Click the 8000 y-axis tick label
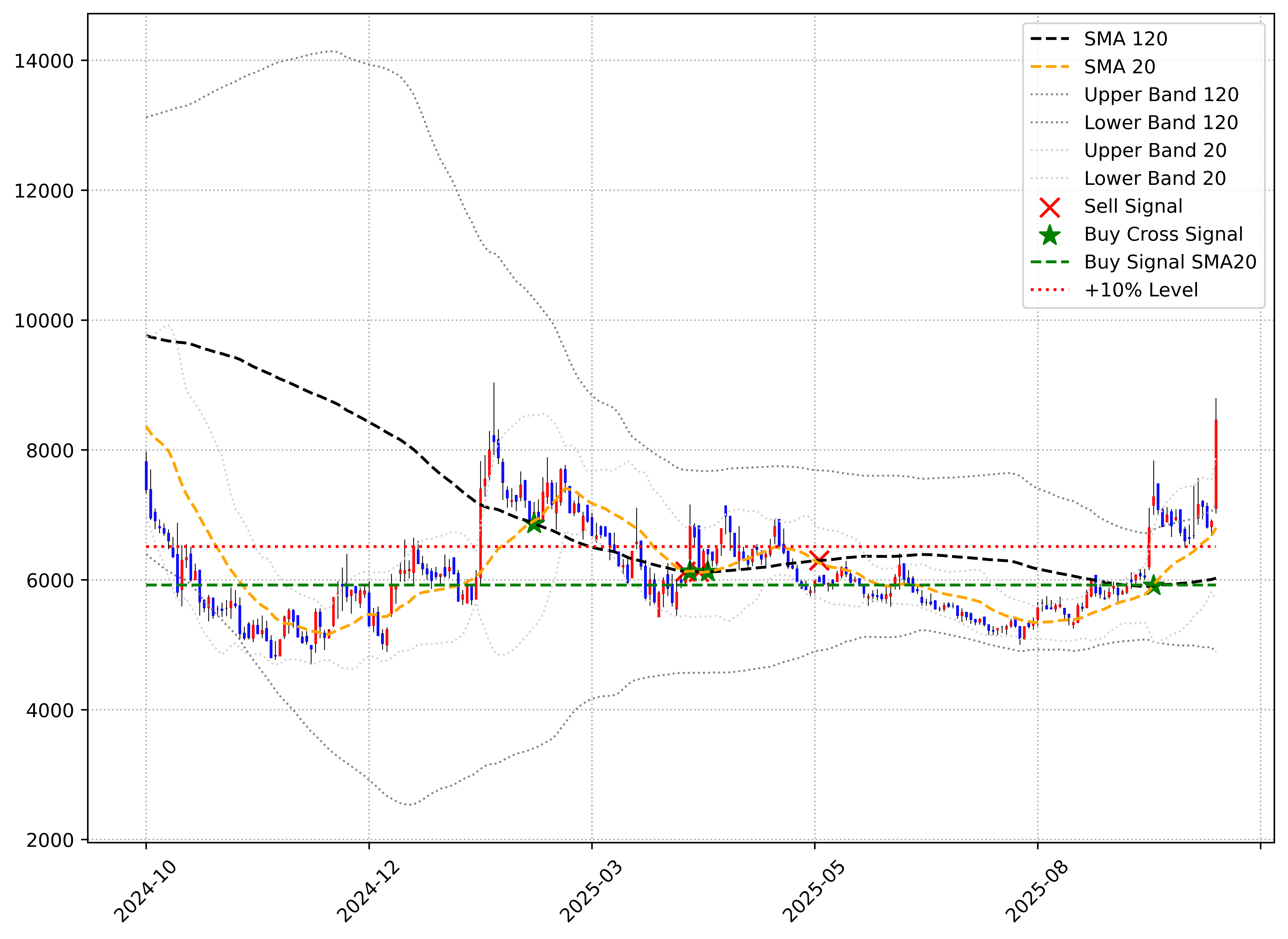 click(x=50, y=451)
